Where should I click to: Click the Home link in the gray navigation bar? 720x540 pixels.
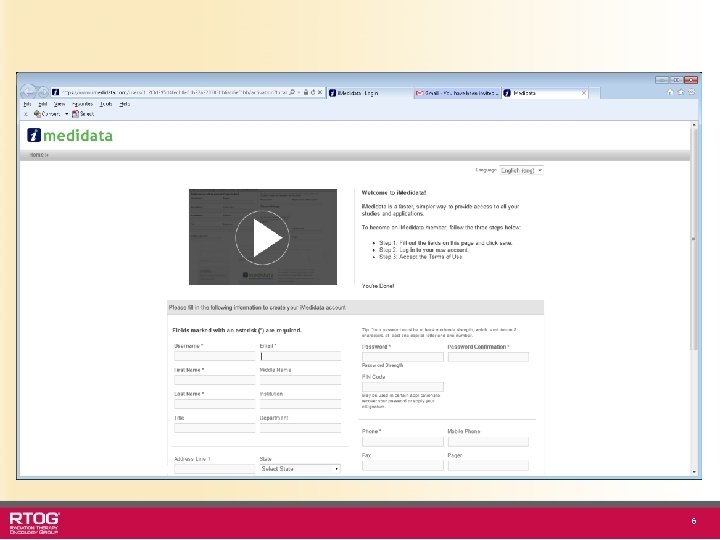[38, 155]
